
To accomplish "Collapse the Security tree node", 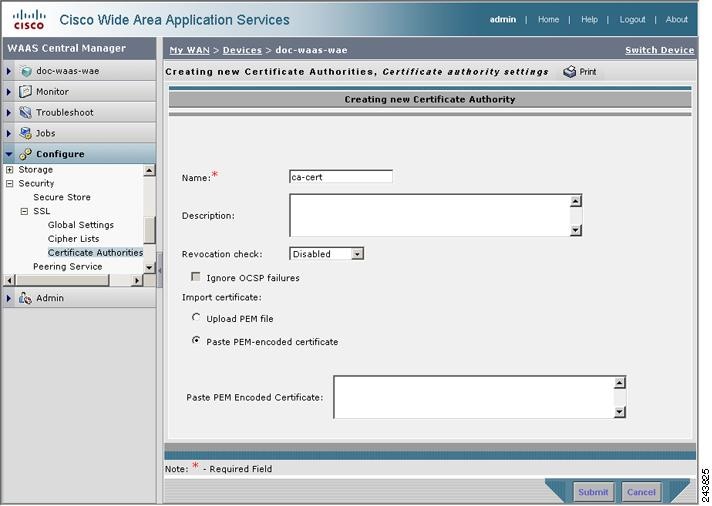I will pyautogui.click(x=10, y=184).
